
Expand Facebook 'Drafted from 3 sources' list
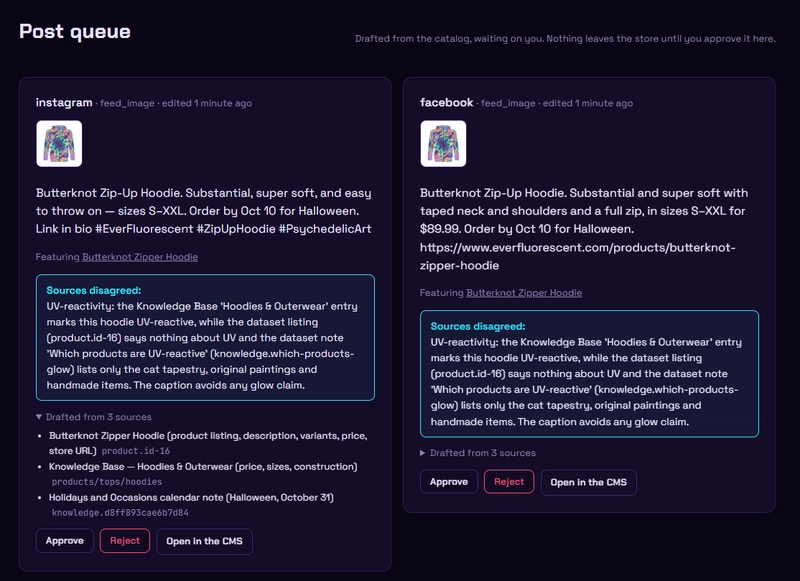tap(478, 452)
